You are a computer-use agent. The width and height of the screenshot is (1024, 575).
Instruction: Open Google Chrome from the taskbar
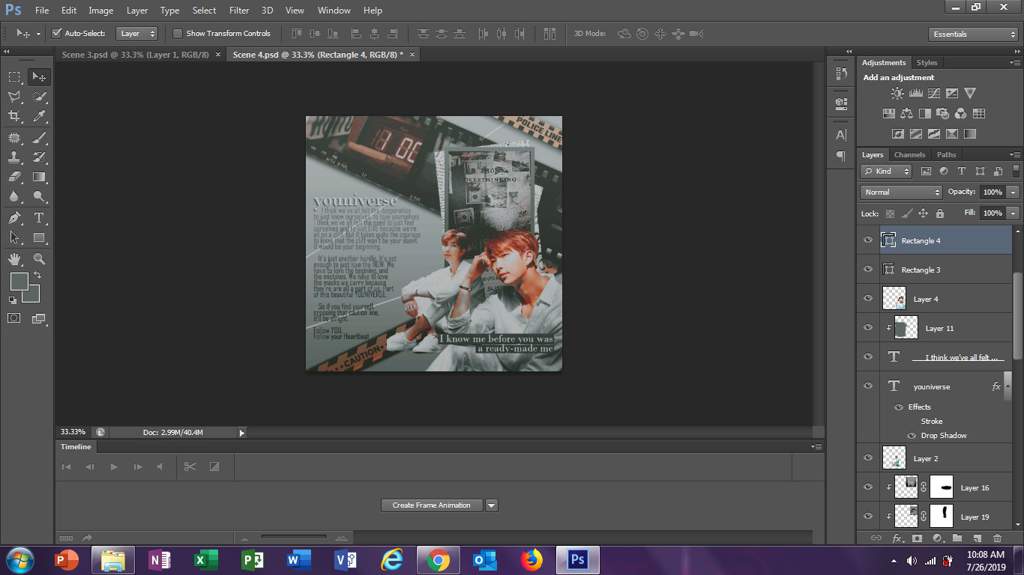[438, 560]
